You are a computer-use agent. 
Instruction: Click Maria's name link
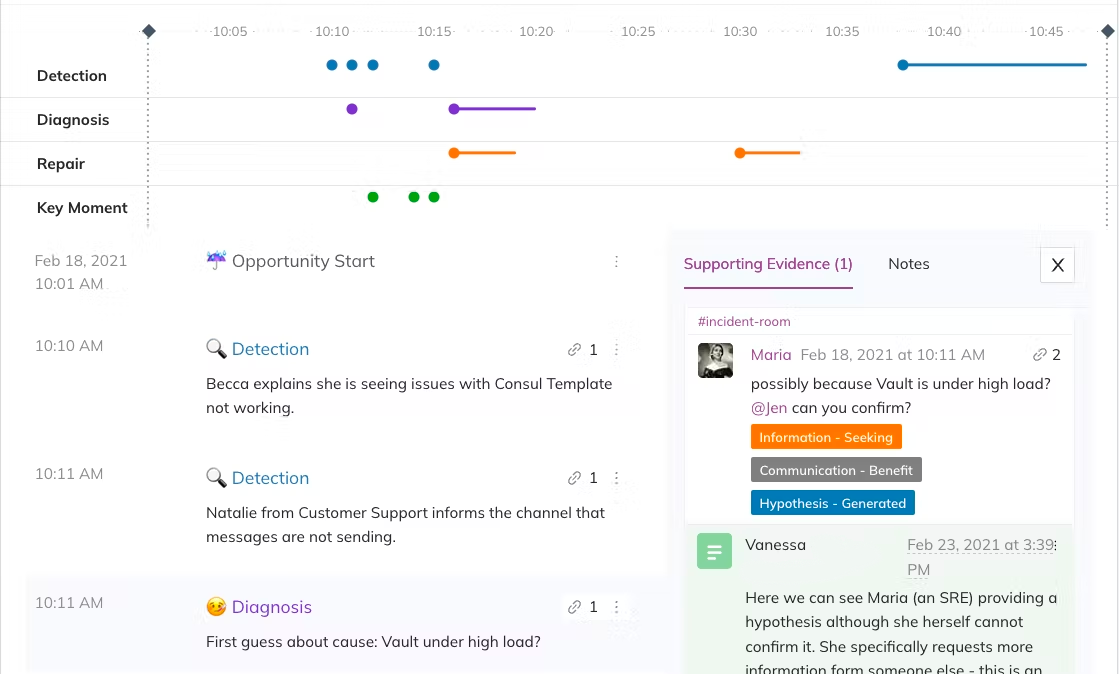click(x=771, y=355)
